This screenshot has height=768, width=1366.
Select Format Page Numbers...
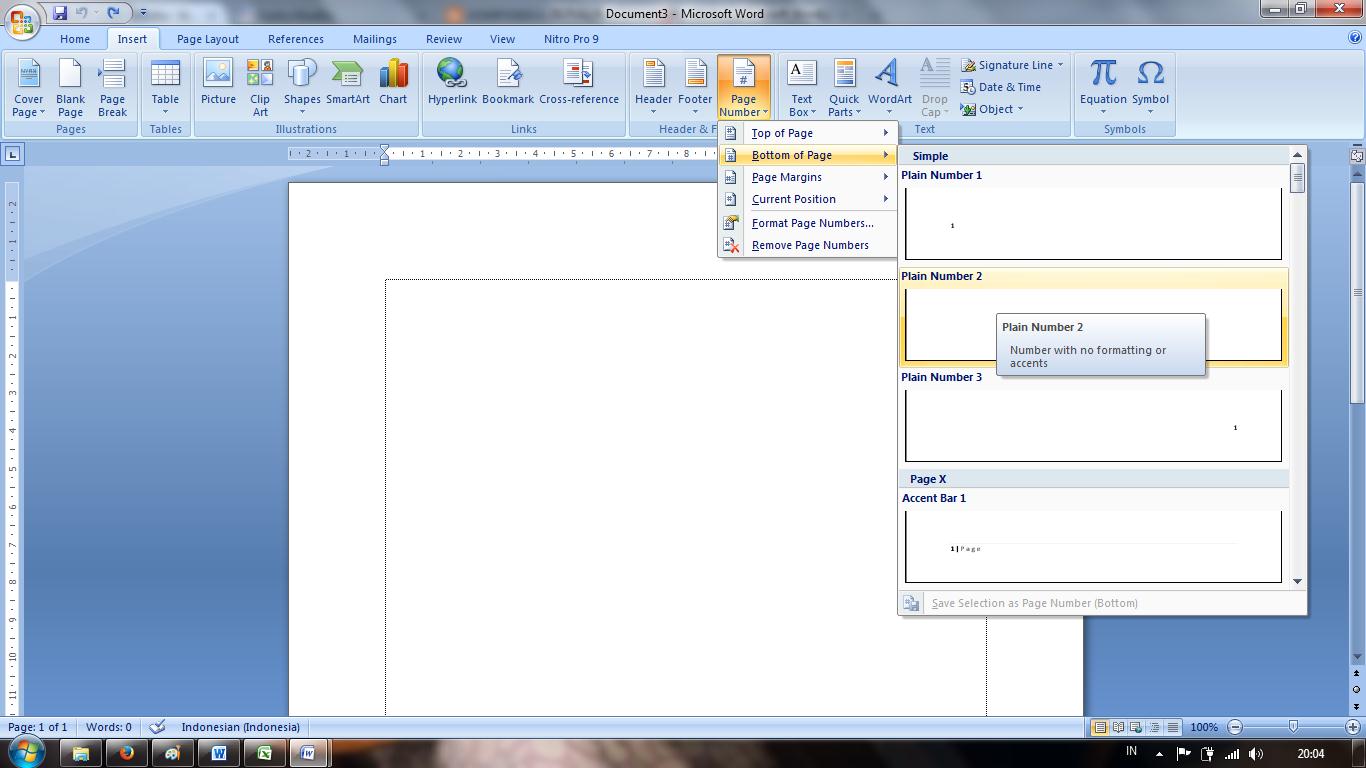(x=807, y=223)
